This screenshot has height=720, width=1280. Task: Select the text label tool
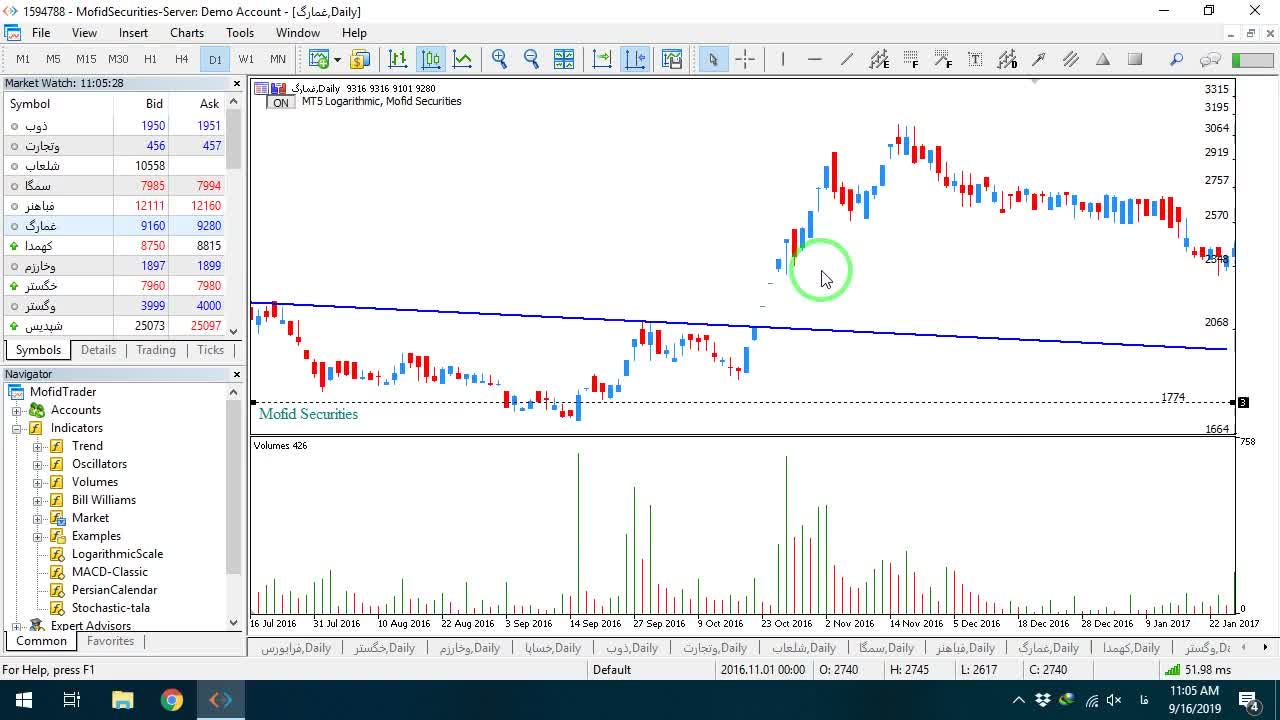pyautogui.click(x=975, y=59)
